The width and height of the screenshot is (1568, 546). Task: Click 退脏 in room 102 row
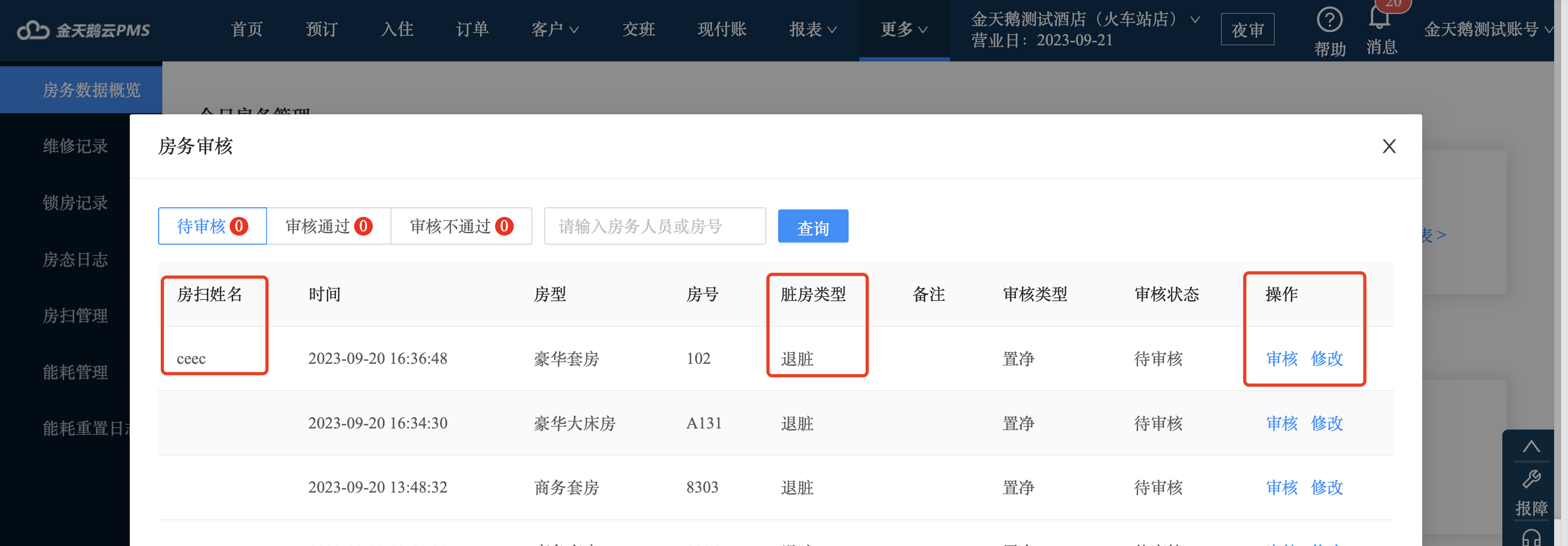pos(797,358)
